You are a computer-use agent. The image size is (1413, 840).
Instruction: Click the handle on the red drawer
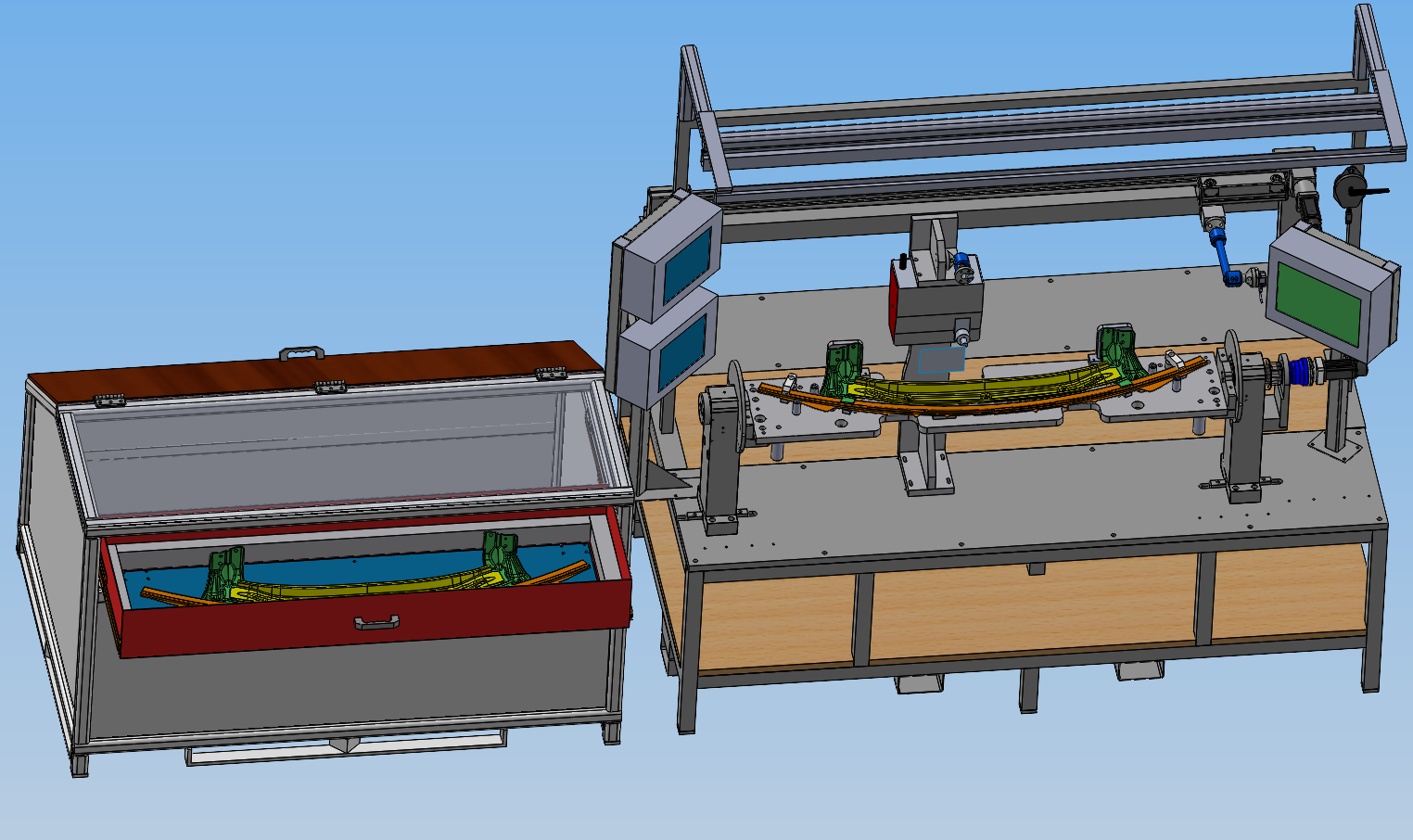pos(376,622)
